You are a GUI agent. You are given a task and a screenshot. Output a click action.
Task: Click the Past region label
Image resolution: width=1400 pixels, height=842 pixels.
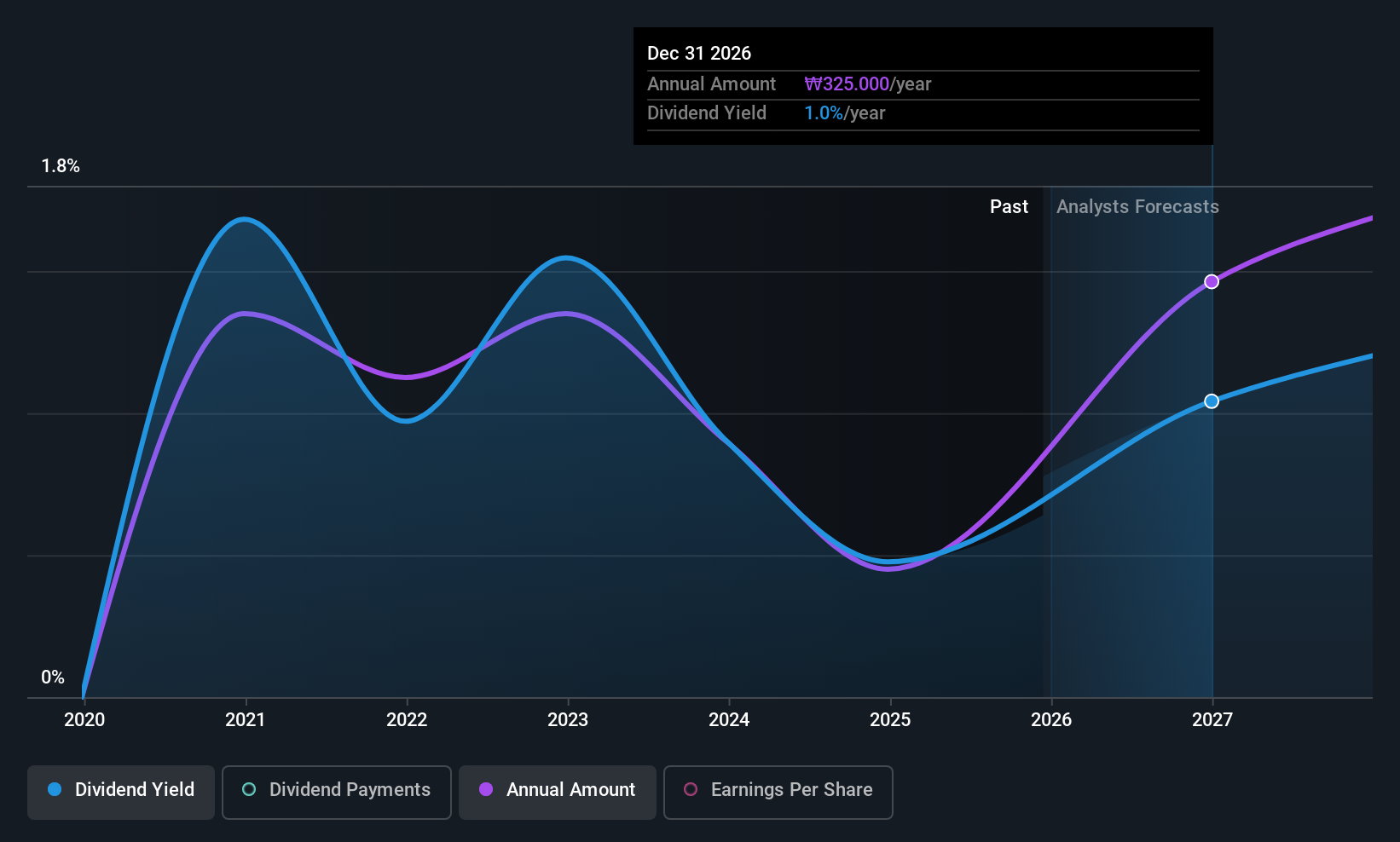point(1009,207)
